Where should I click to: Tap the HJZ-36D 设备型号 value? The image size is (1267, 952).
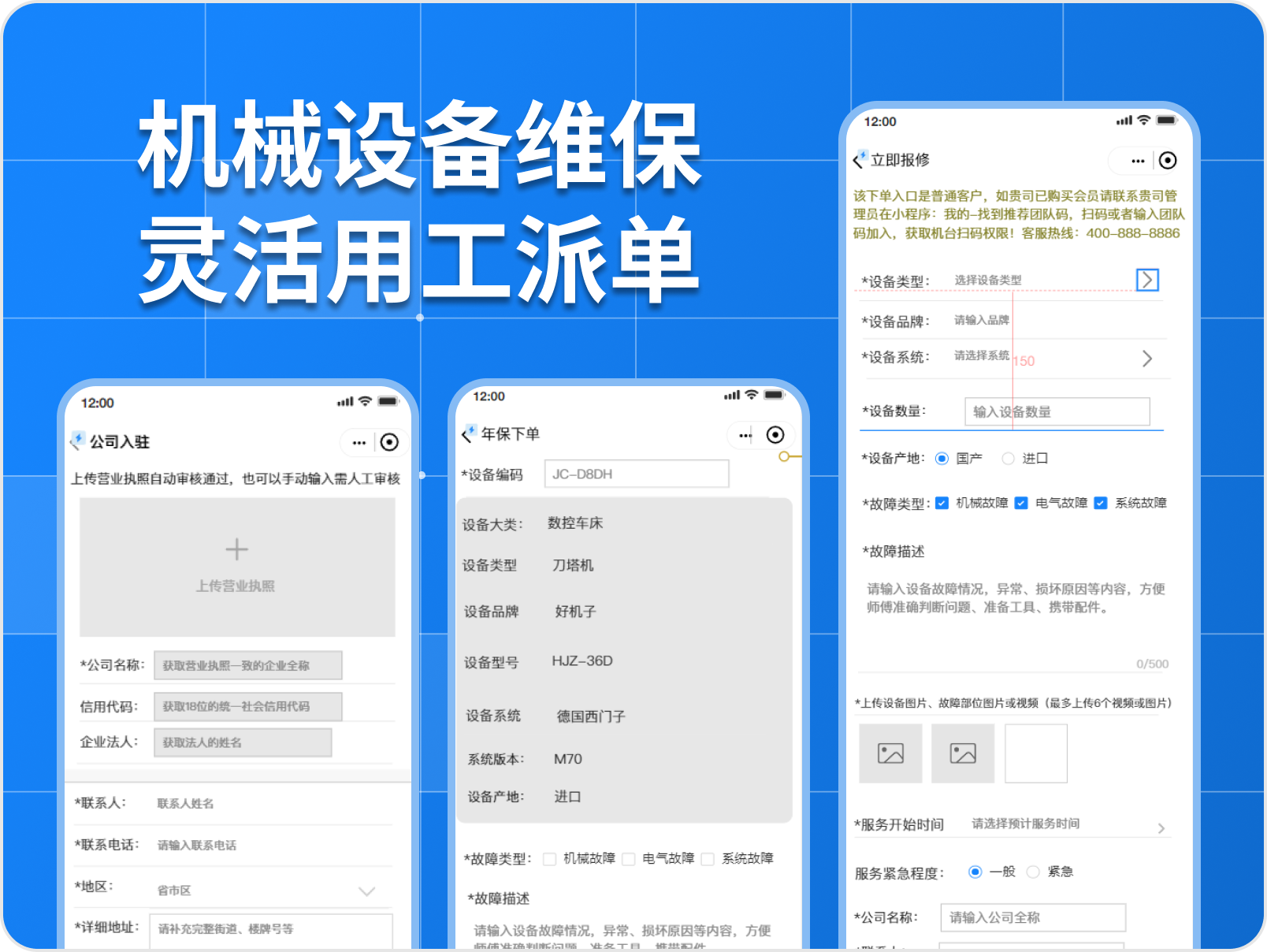(582, 660)
